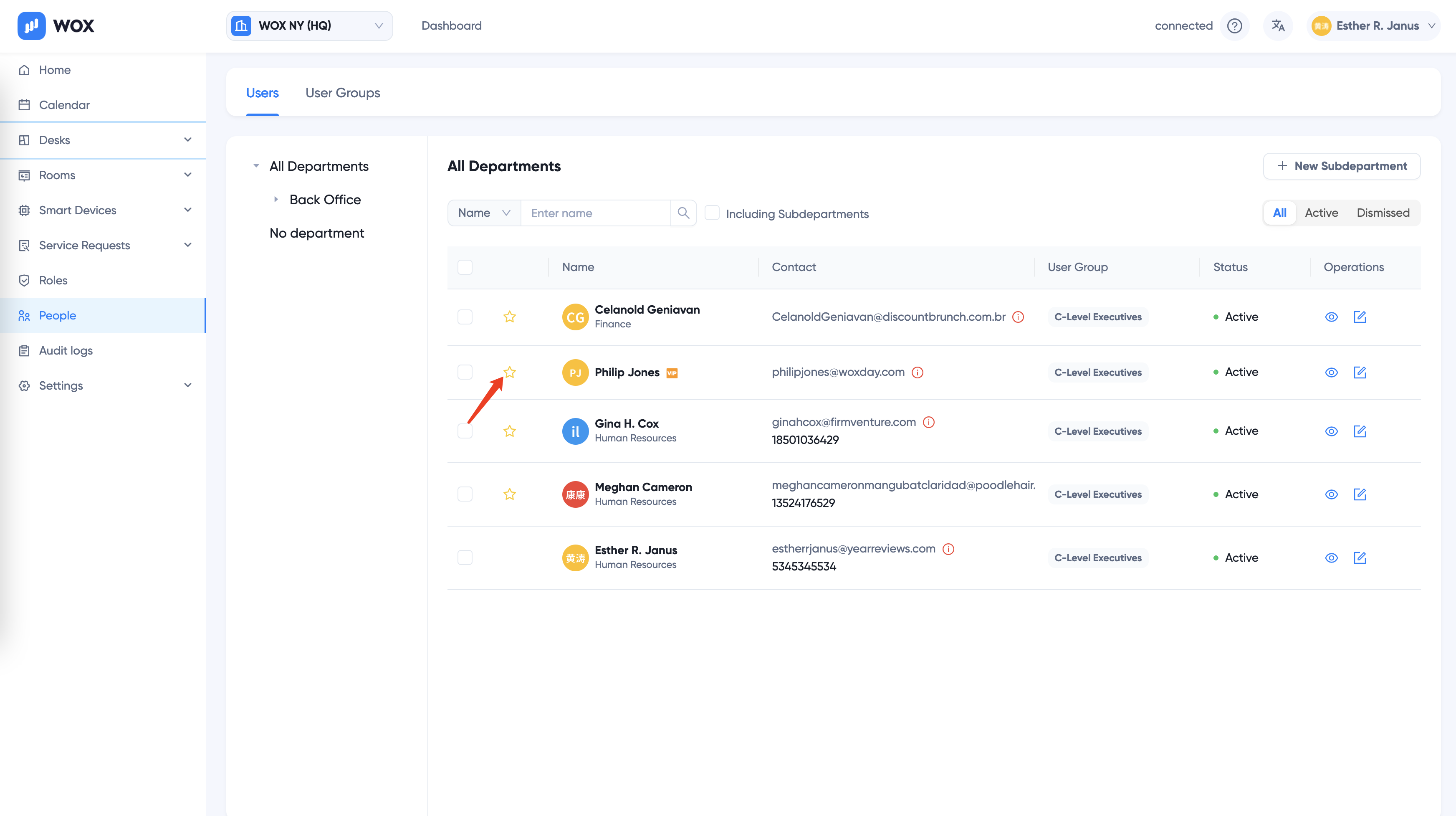Toggle select-all checkbox in table header
This screenshot has height=816, width=1456.
coord(465,267)
